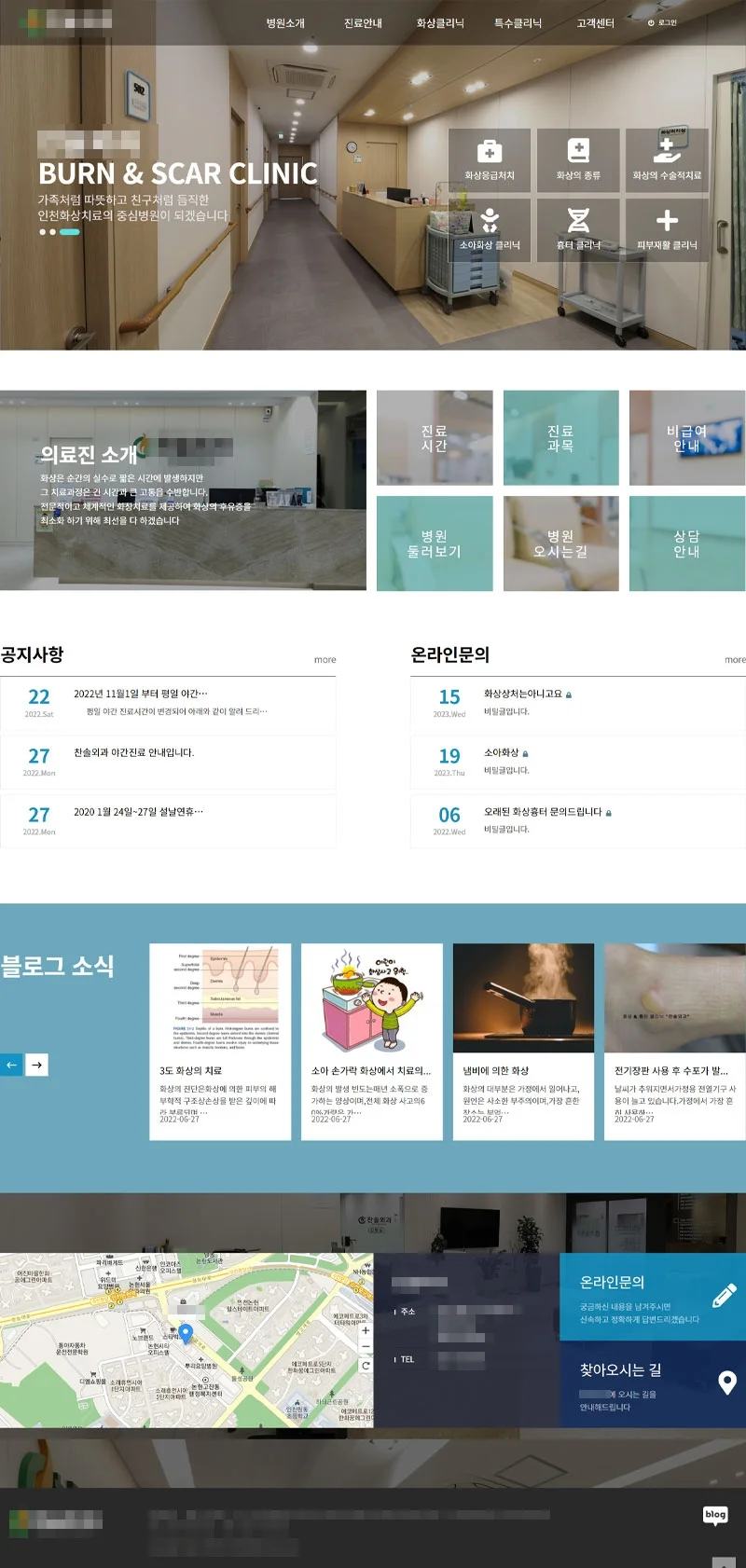This screenshot has height=1568, width=746.
Task: Click the scroll-to-top button in footer
Action: click(725, 1561)
